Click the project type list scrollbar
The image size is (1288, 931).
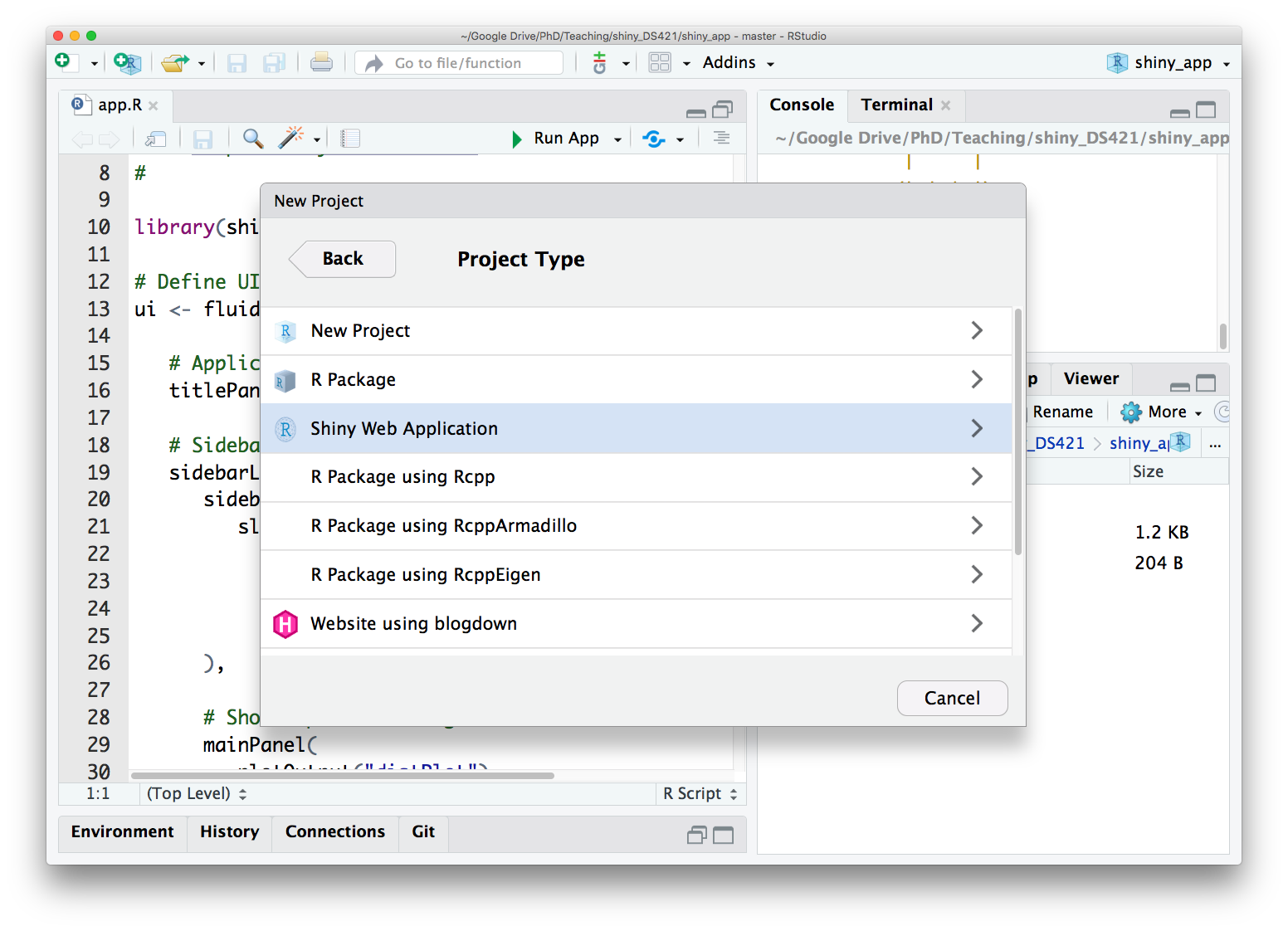tap(1018, 431)
